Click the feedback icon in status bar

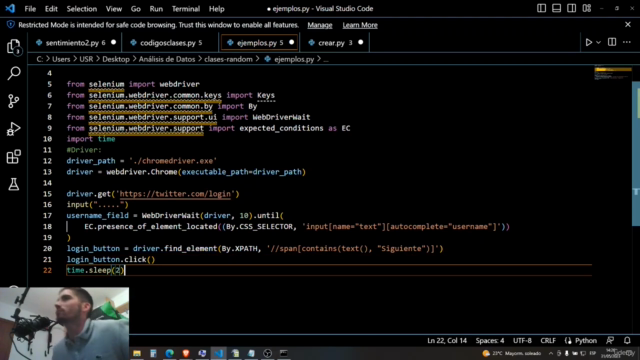[610, 340]
